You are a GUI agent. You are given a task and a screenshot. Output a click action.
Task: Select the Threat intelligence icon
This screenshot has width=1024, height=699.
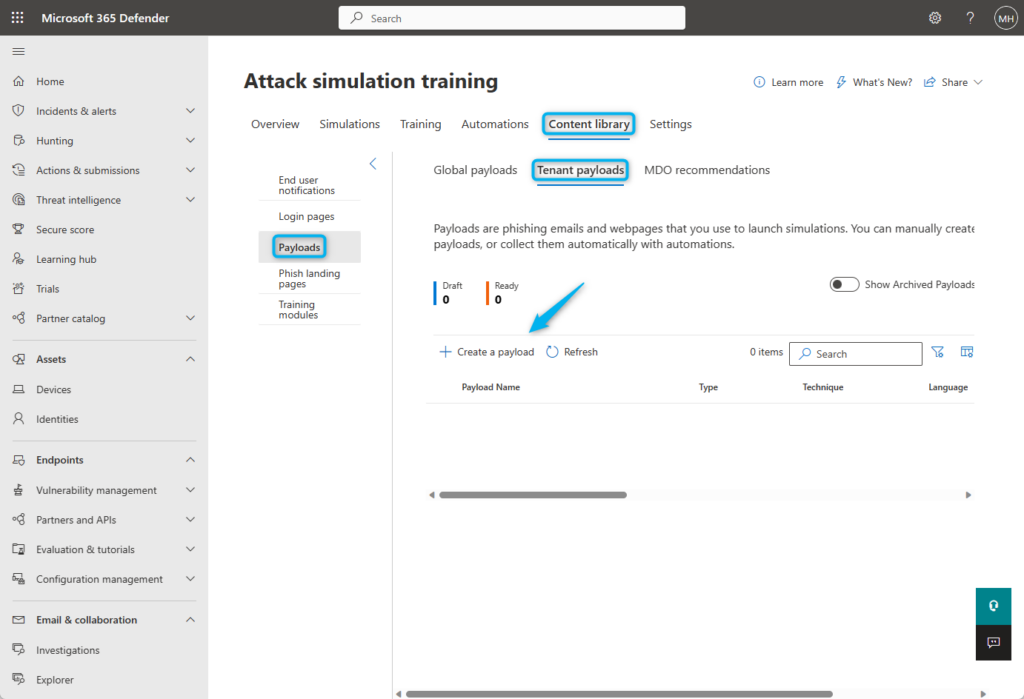tap(19, 199)
